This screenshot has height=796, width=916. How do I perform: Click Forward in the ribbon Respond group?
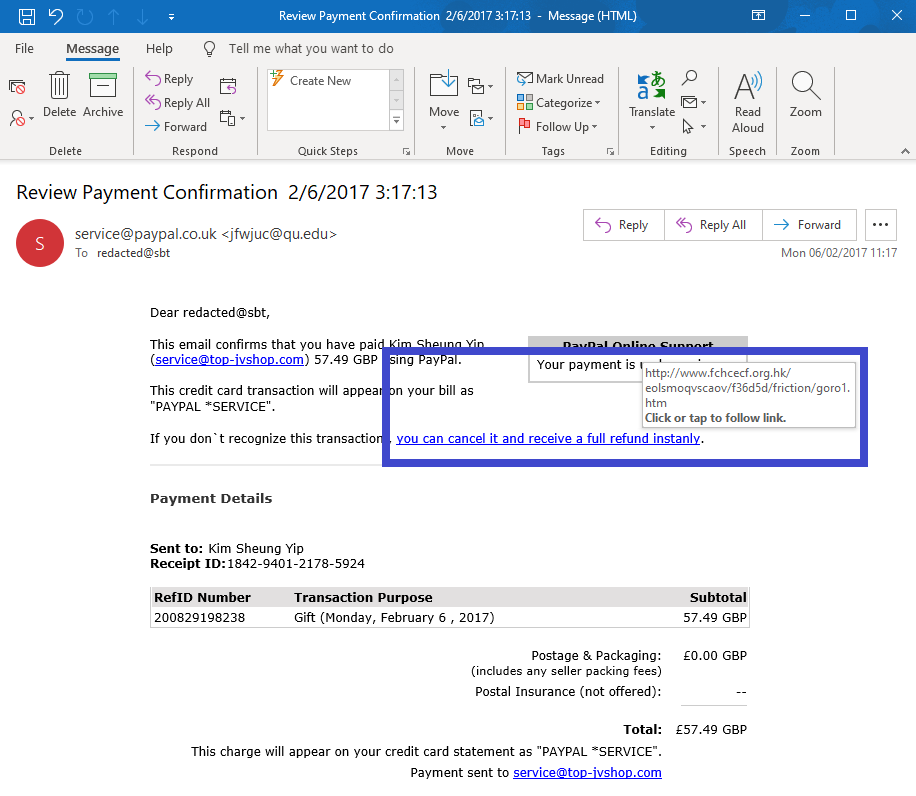[x=175, y=127]
